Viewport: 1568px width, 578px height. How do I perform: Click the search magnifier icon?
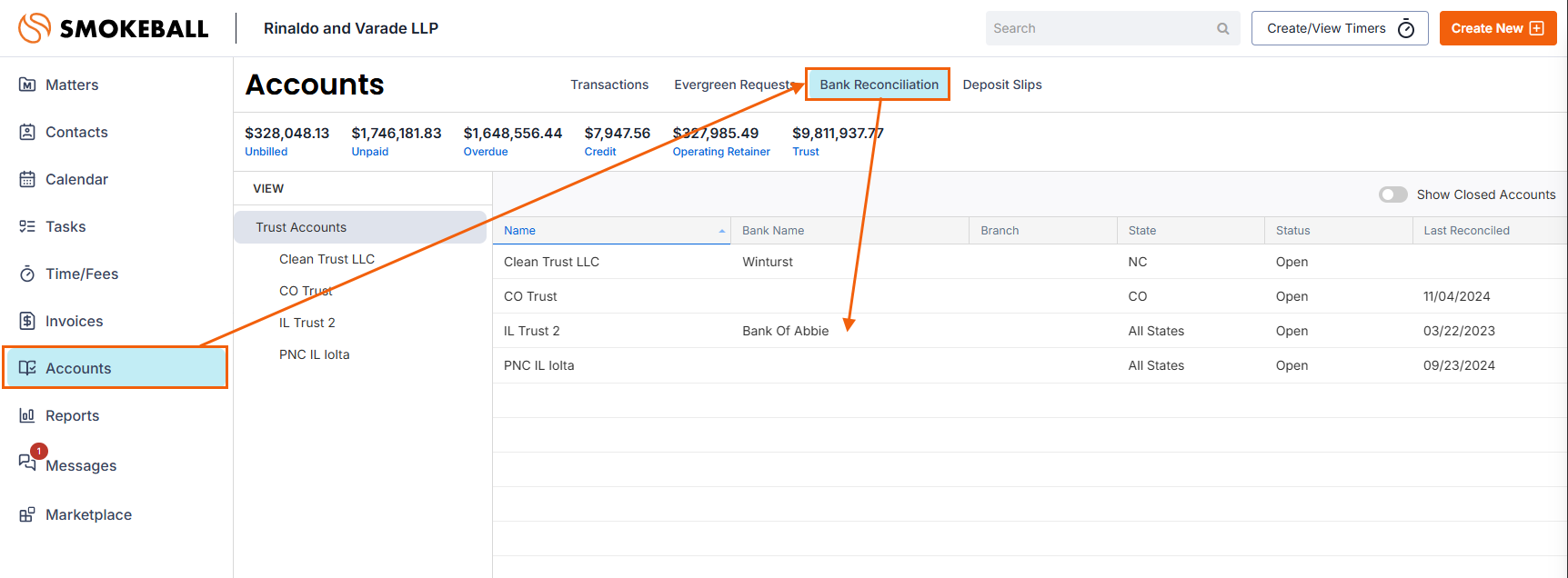point(1223,28)
